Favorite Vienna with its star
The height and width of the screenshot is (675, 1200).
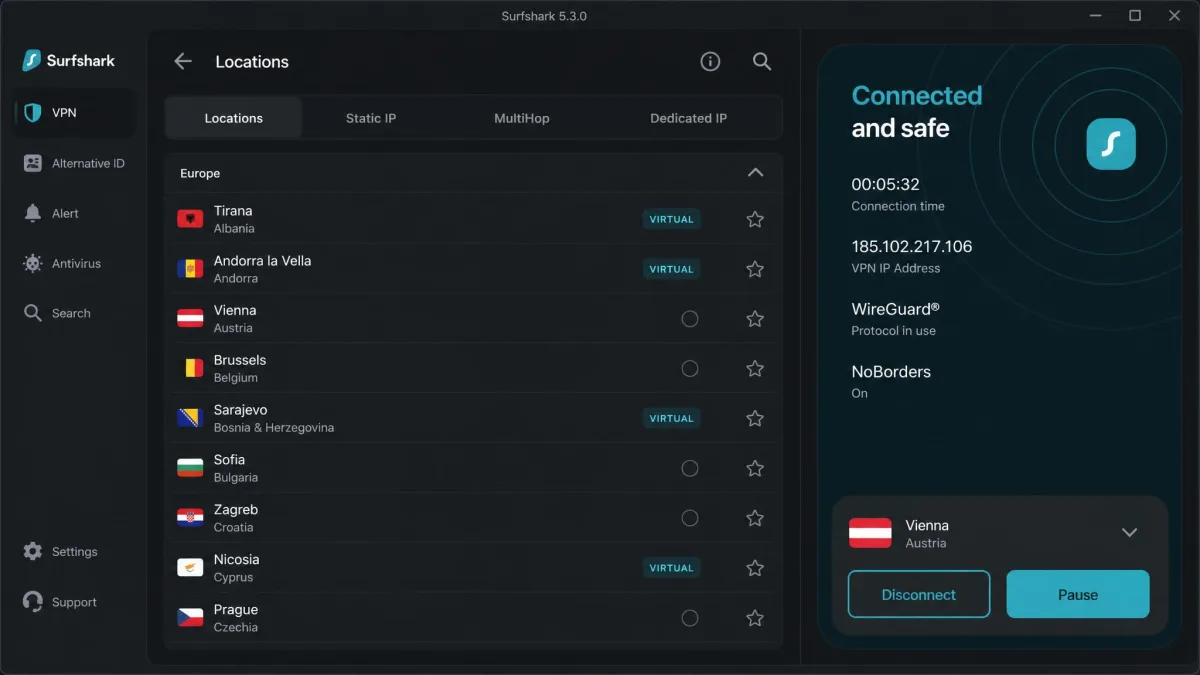755,319
